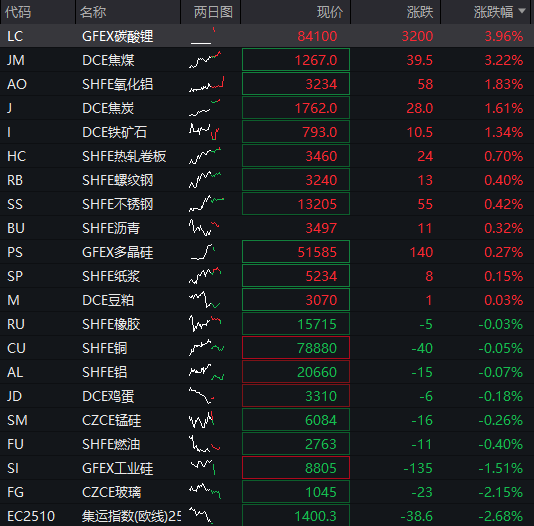
Task: Select the code SS
Action: point(15,204)
